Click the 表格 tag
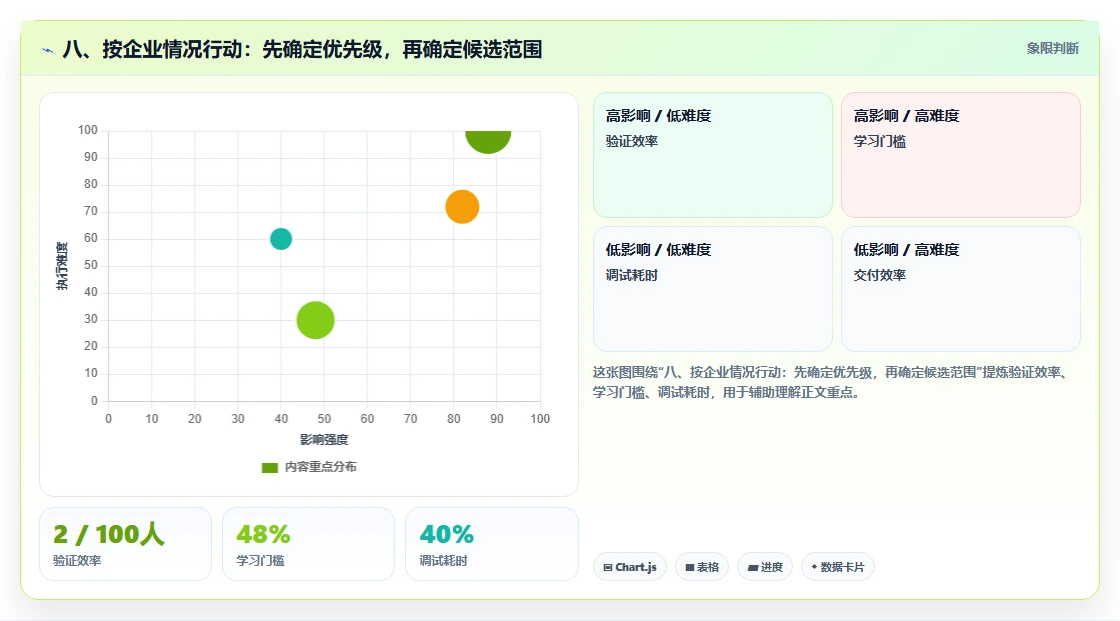 click(702, 567)
